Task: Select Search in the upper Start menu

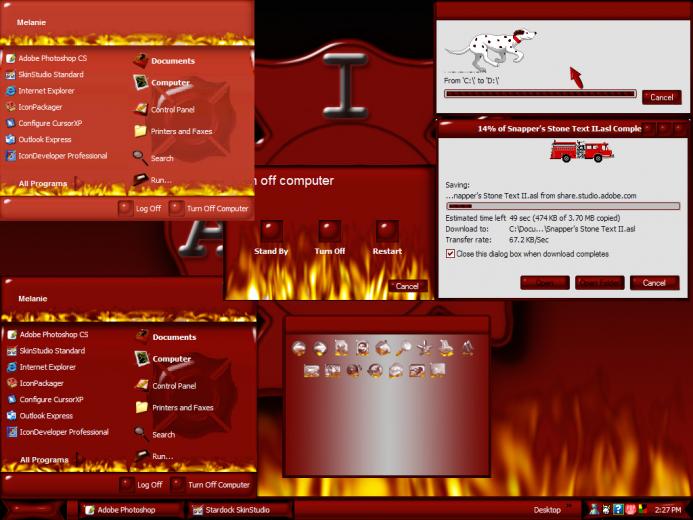Action: 153,158
